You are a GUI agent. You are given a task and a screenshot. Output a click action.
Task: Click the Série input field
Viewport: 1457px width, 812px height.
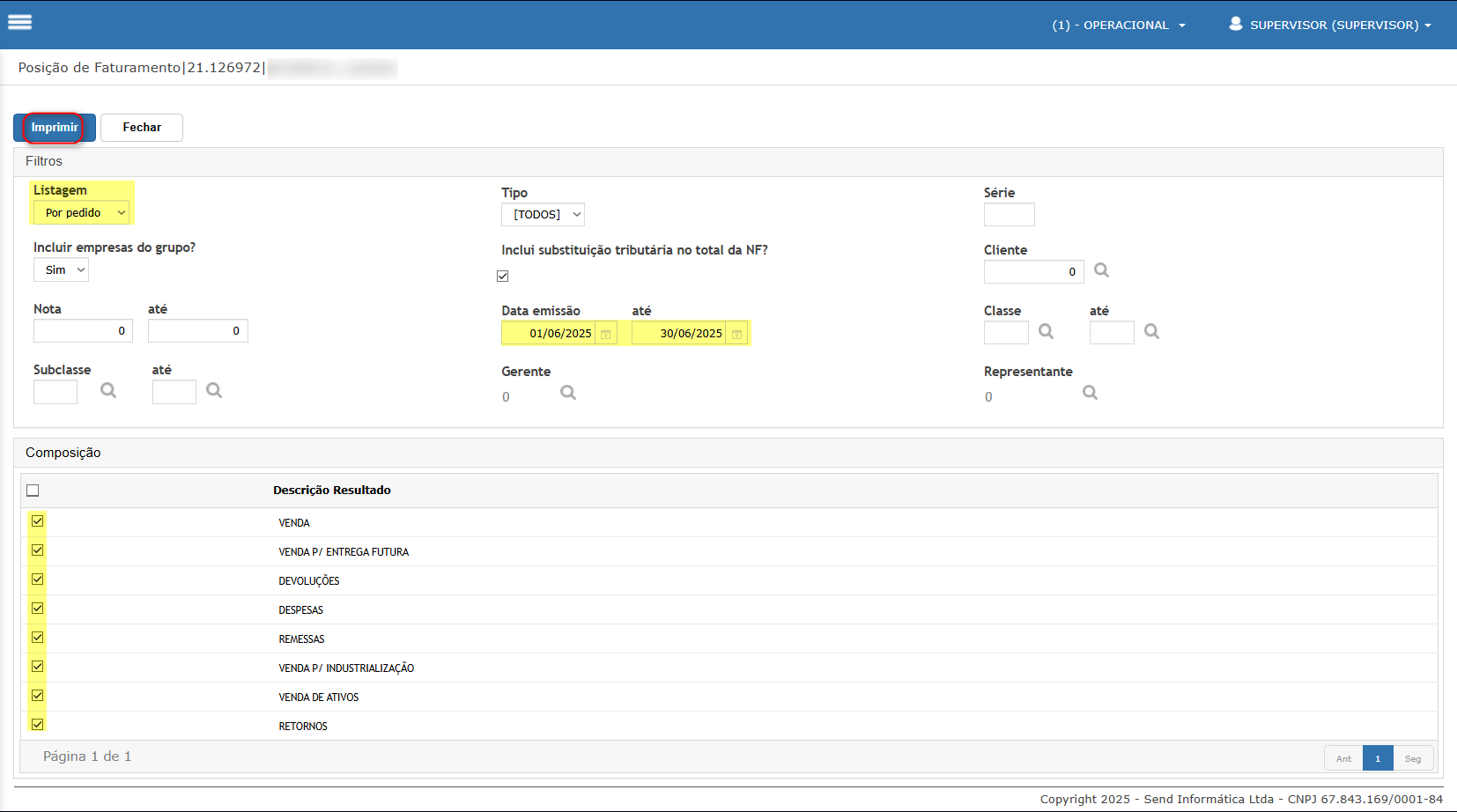(x=1009, y=215)
